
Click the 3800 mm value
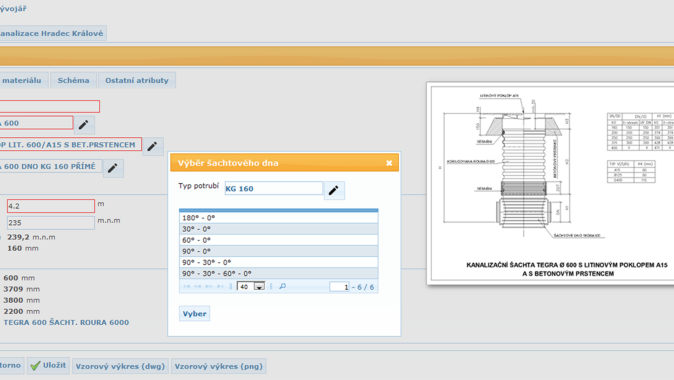[21, 300]
